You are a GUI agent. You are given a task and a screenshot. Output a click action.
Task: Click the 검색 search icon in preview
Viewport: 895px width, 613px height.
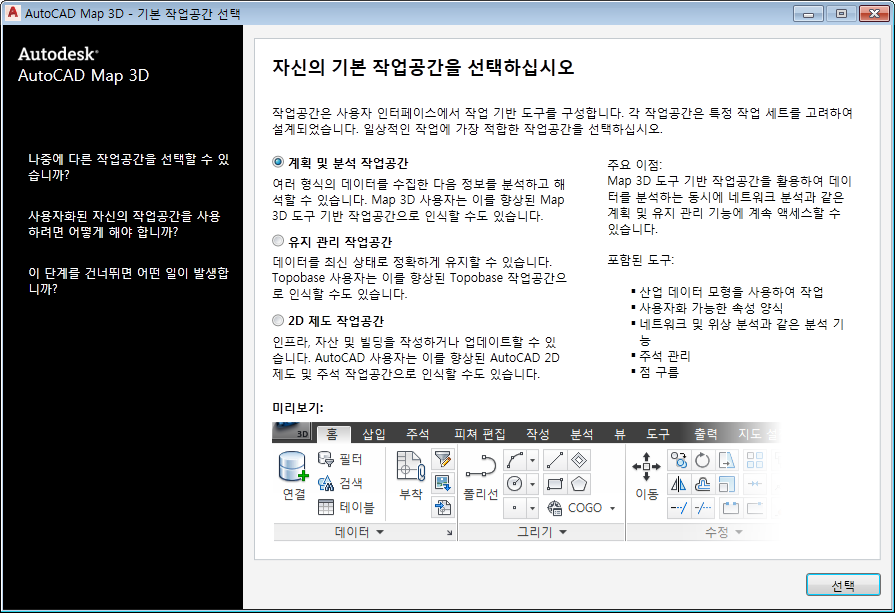click(x=326, y=483)
